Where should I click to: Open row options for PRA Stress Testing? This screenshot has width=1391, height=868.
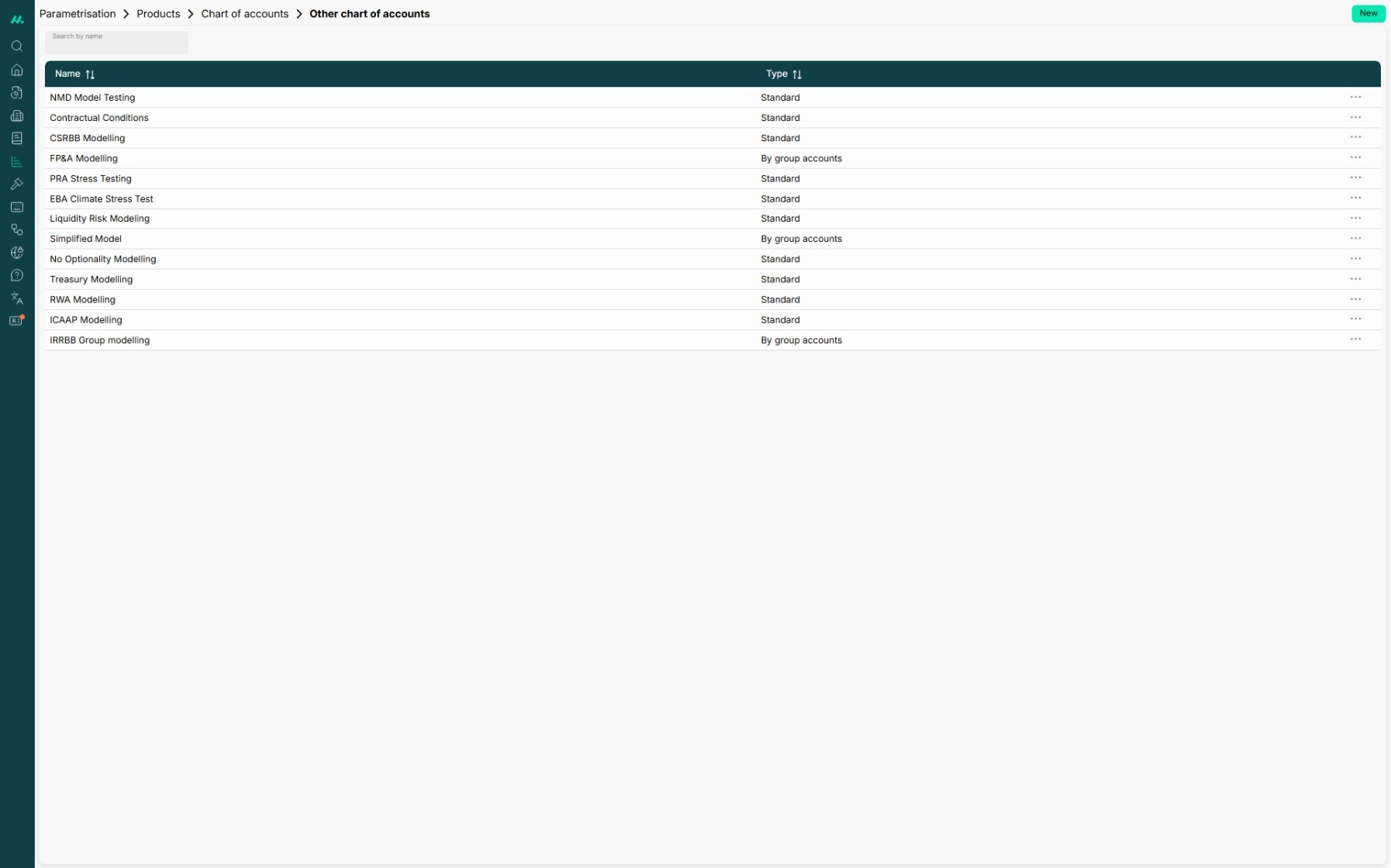(1355, 177)
